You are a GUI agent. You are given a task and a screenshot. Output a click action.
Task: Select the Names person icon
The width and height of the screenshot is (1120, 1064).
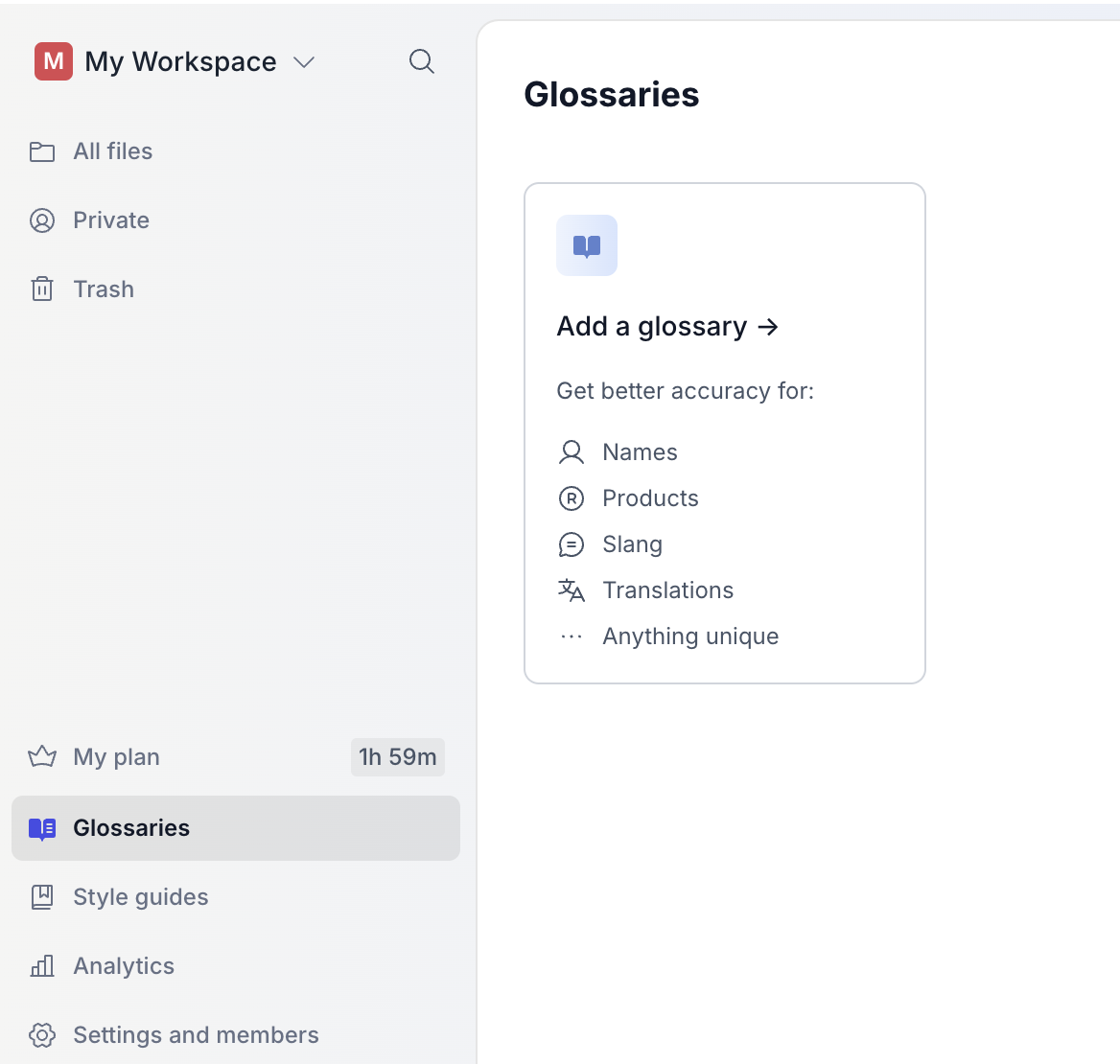coord(572,451)
